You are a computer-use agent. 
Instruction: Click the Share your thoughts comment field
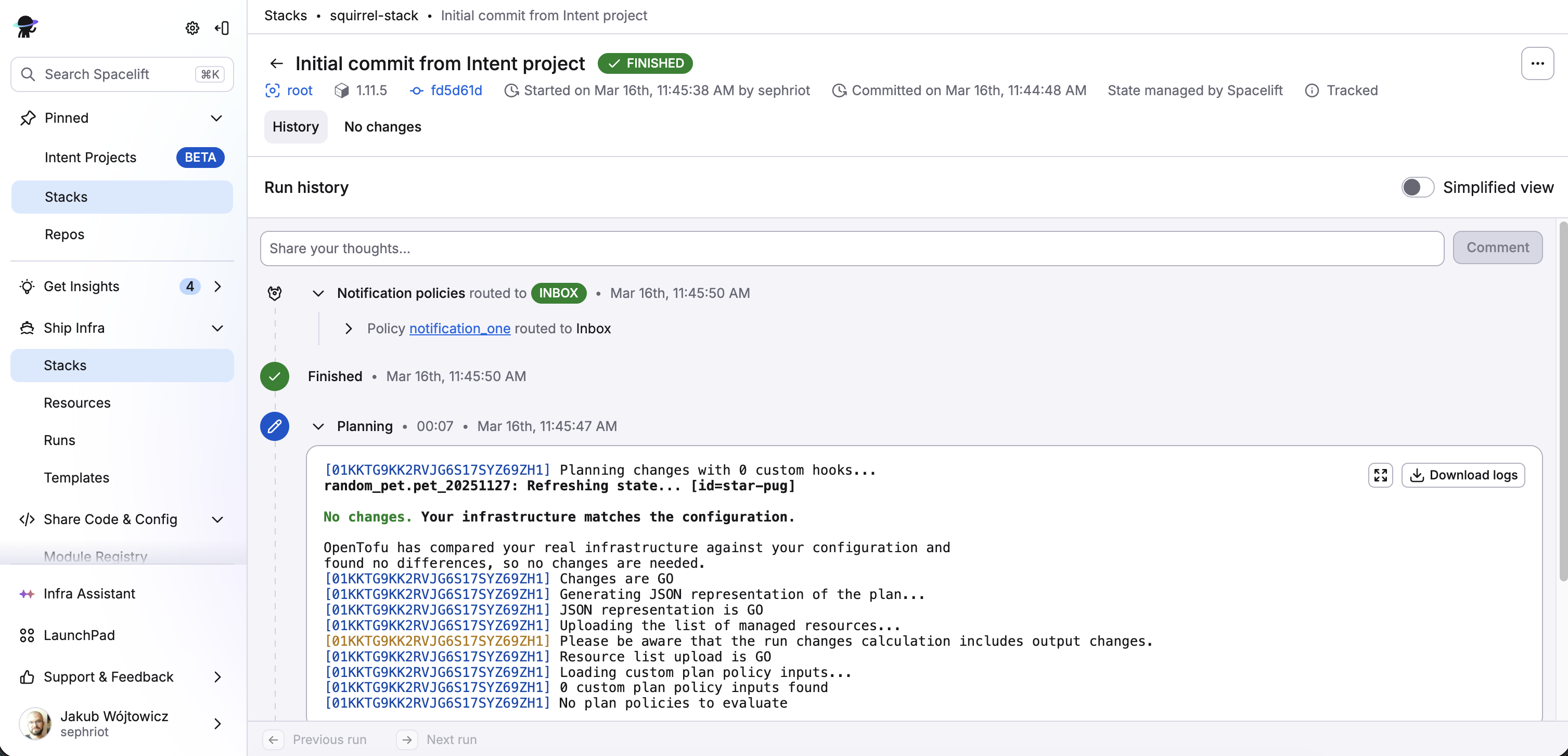click(851, 248)
